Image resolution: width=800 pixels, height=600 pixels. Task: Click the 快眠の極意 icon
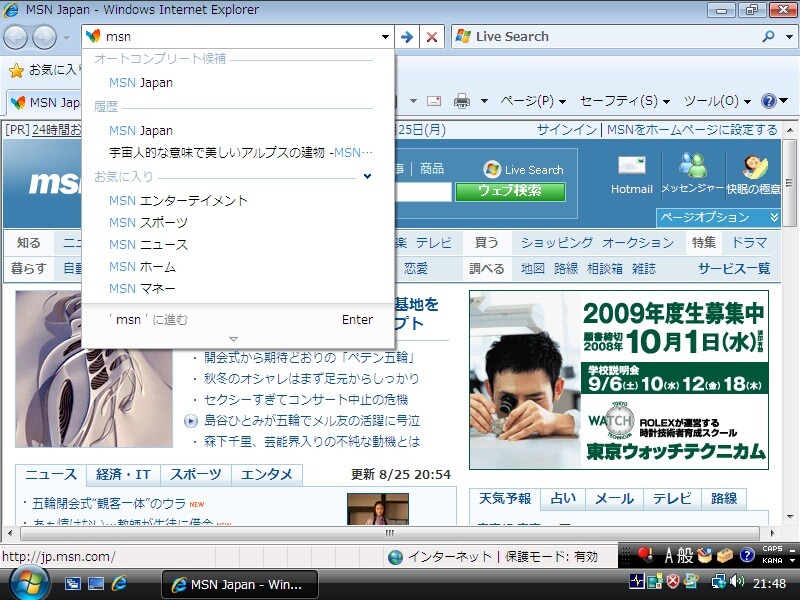point(755,166)
